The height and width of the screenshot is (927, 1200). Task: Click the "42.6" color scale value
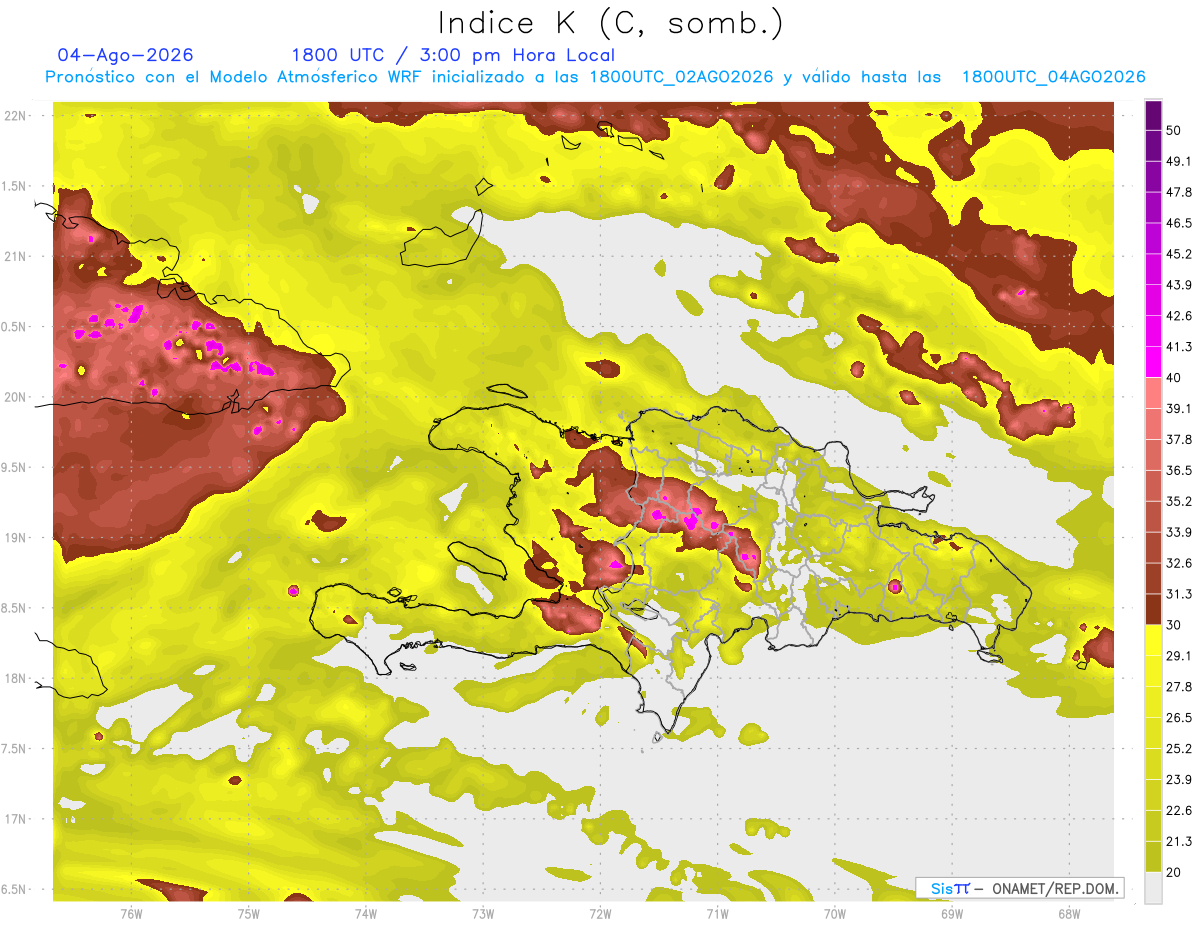coord(1179,316)
